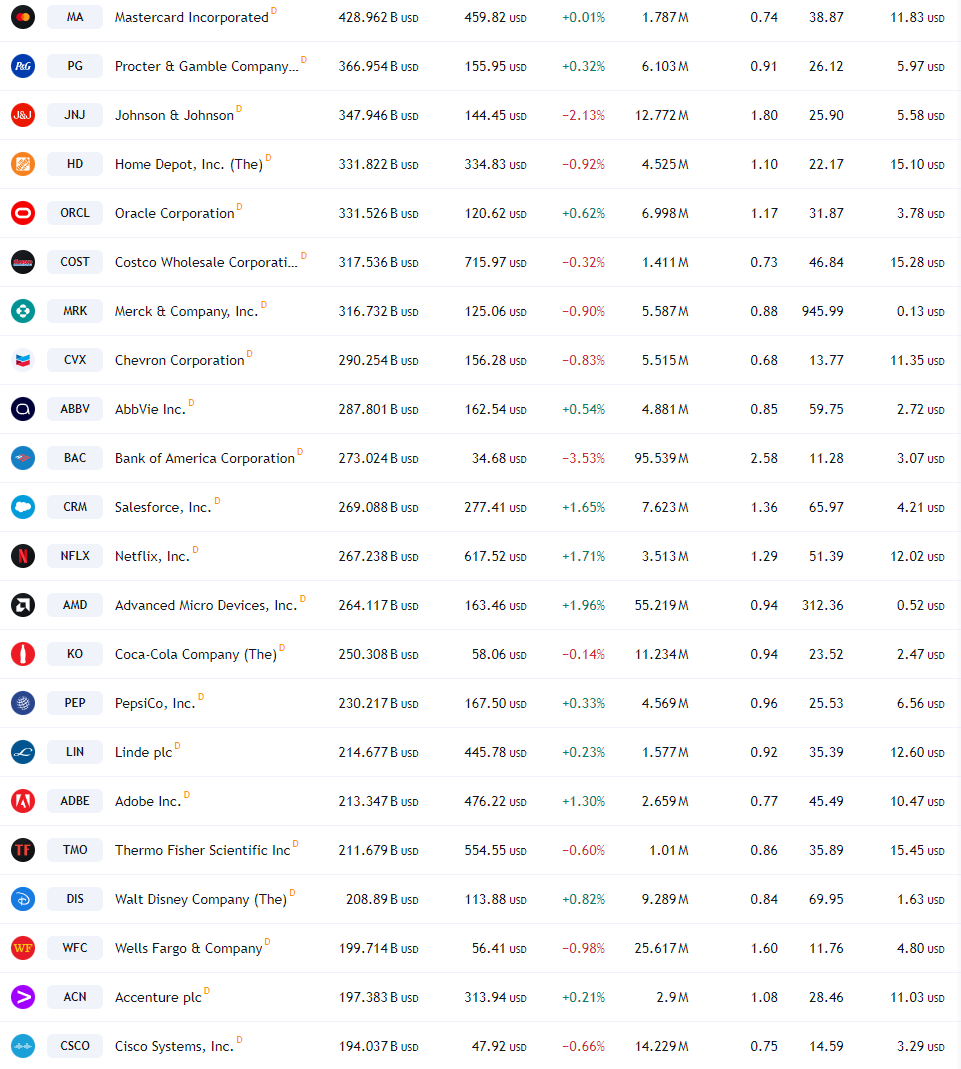Image resolution: width=961 pixels, height=1069 pixels.
Task: Click Disney market cap 208.89 B USD
Action: tap(382, 900)
